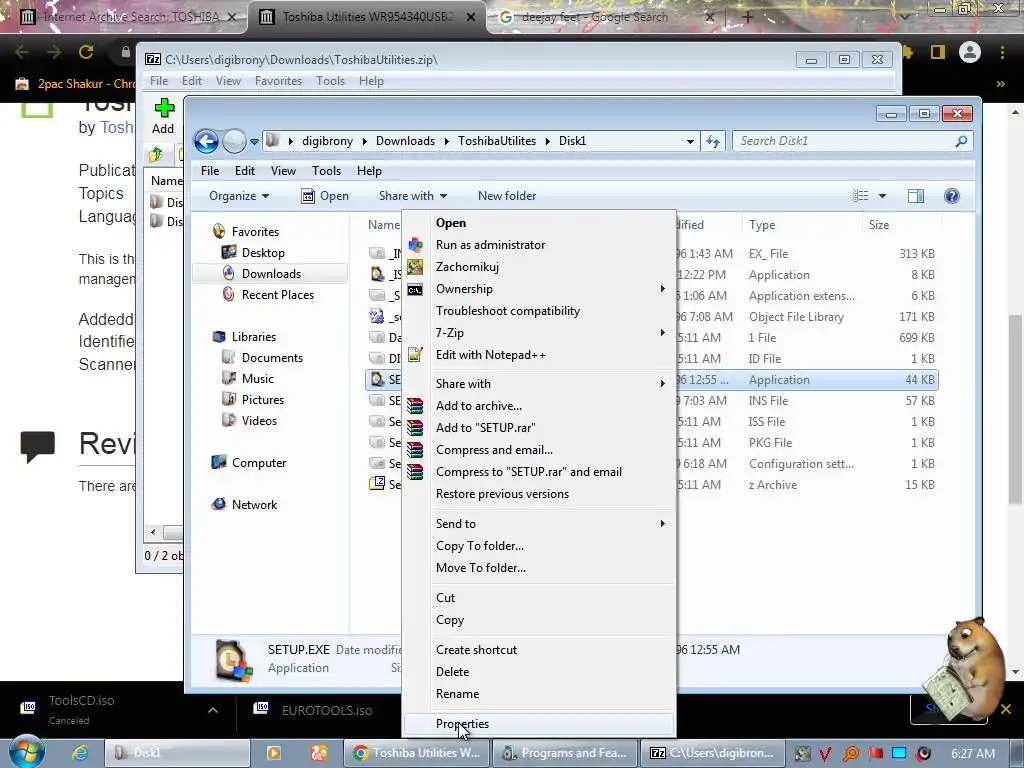Click the Explorer Forward arrow button

click(234, 141)
